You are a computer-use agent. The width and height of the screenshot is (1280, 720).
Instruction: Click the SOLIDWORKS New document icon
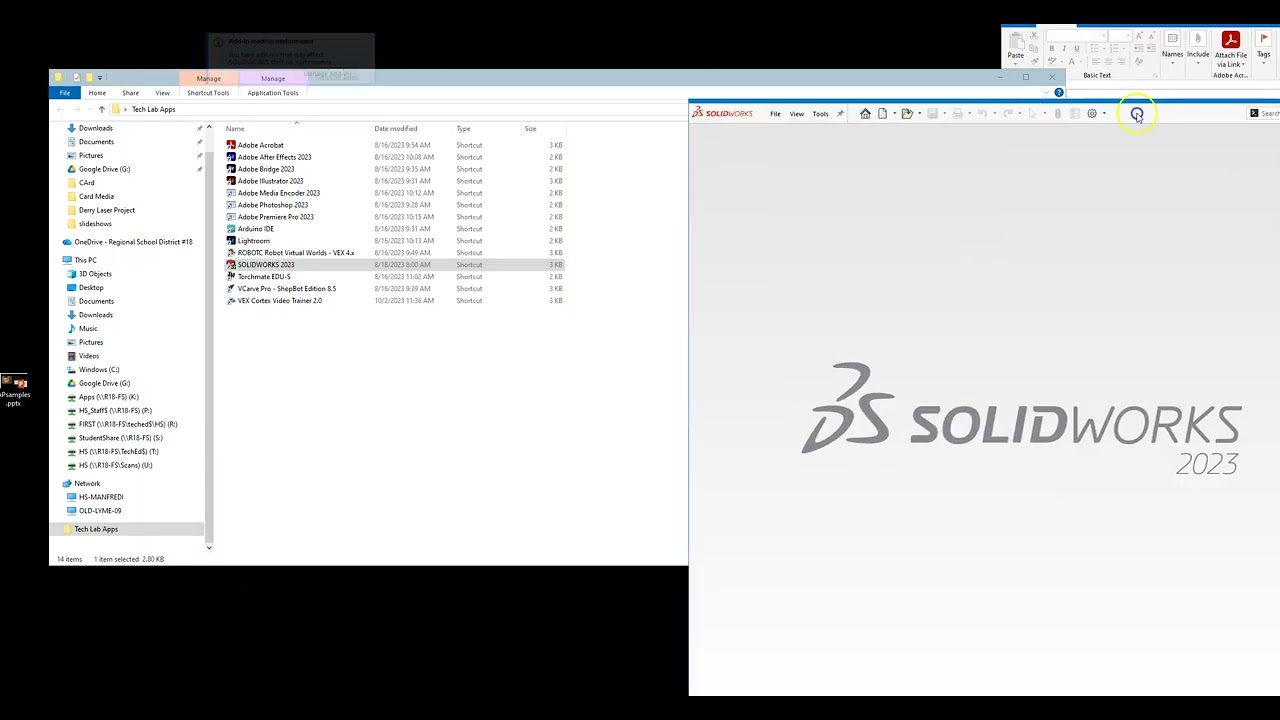pos(882,114)
